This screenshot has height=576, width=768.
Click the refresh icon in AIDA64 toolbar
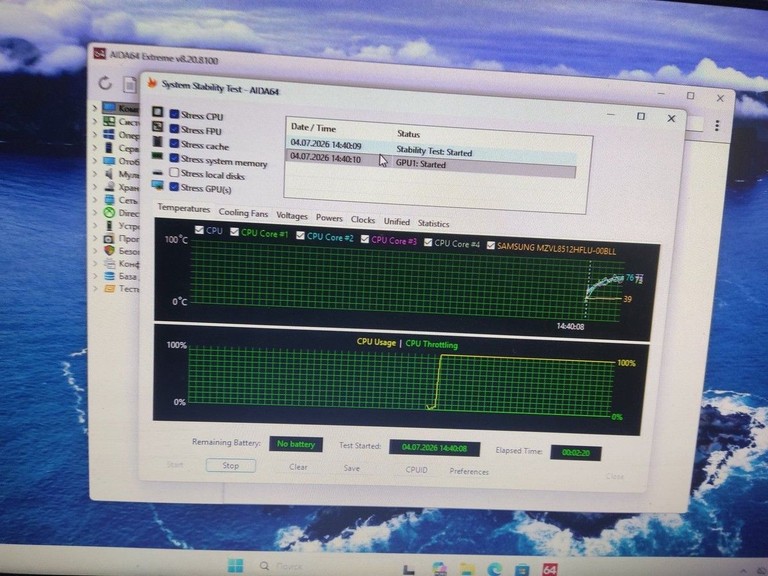point(105,83)
